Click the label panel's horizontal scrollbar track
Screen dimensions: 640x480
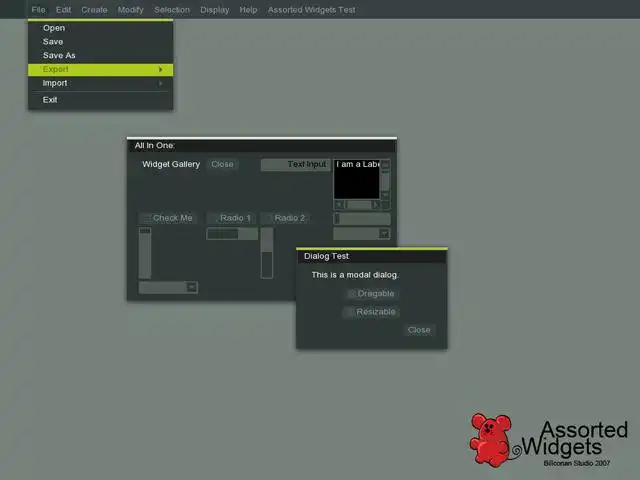[357, 205]
